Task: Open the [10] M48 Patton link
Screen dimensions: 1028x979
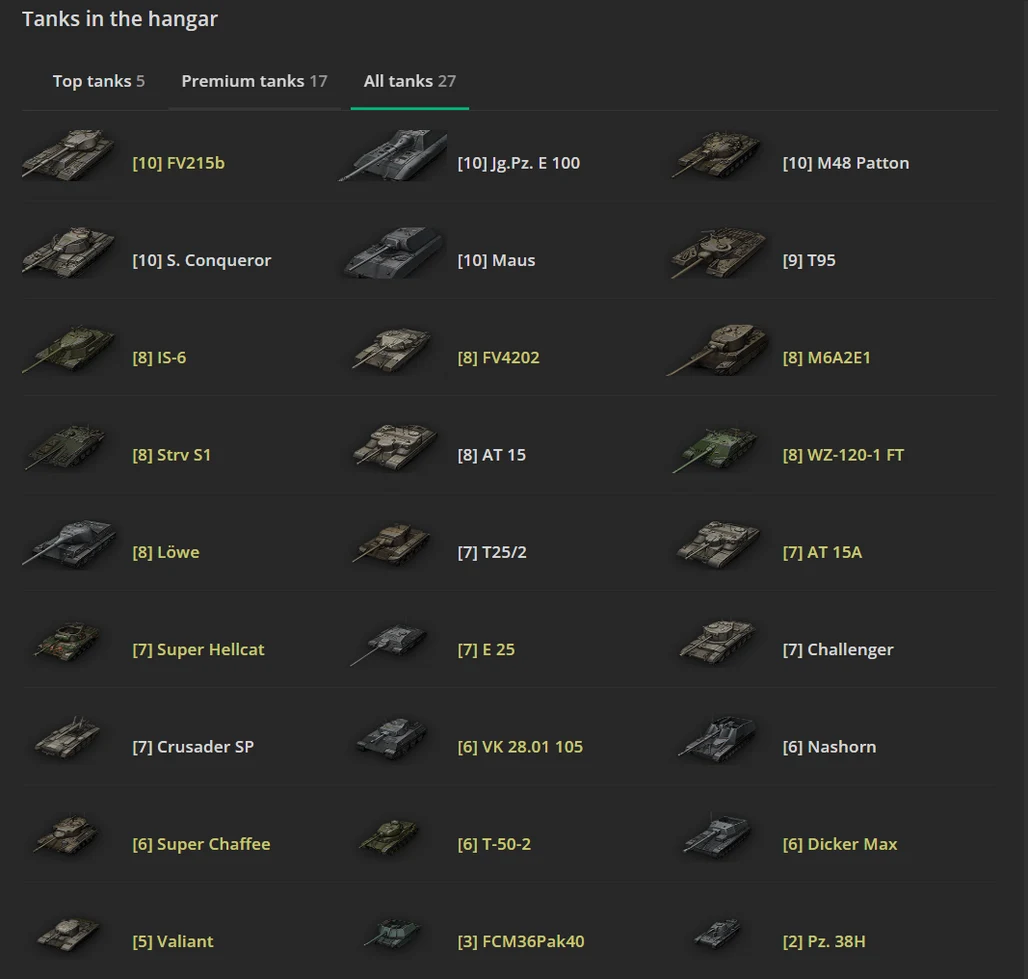Action: [846, 163]
